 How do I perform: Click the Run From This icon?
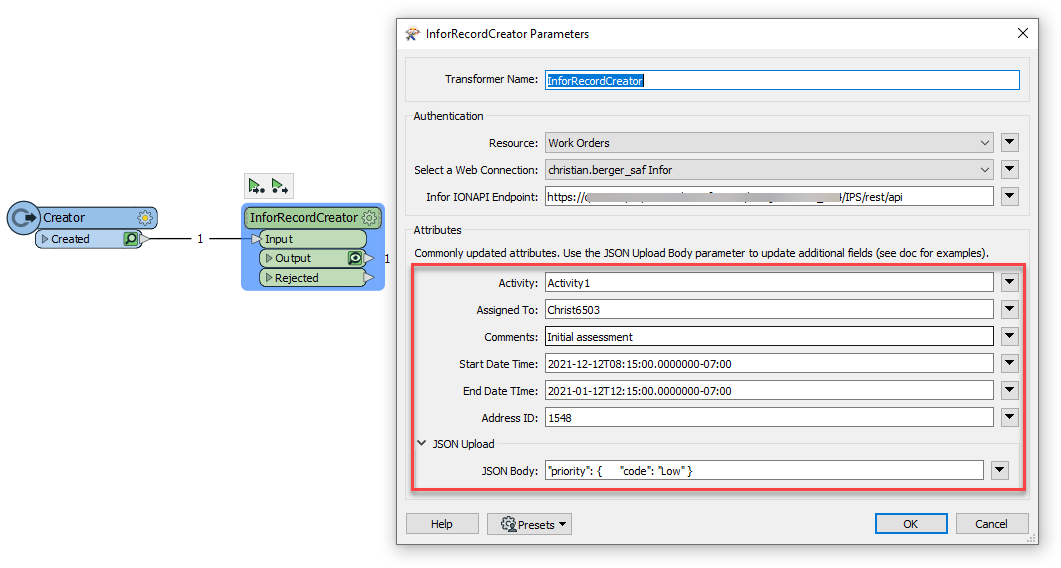[x=280, y=186]
